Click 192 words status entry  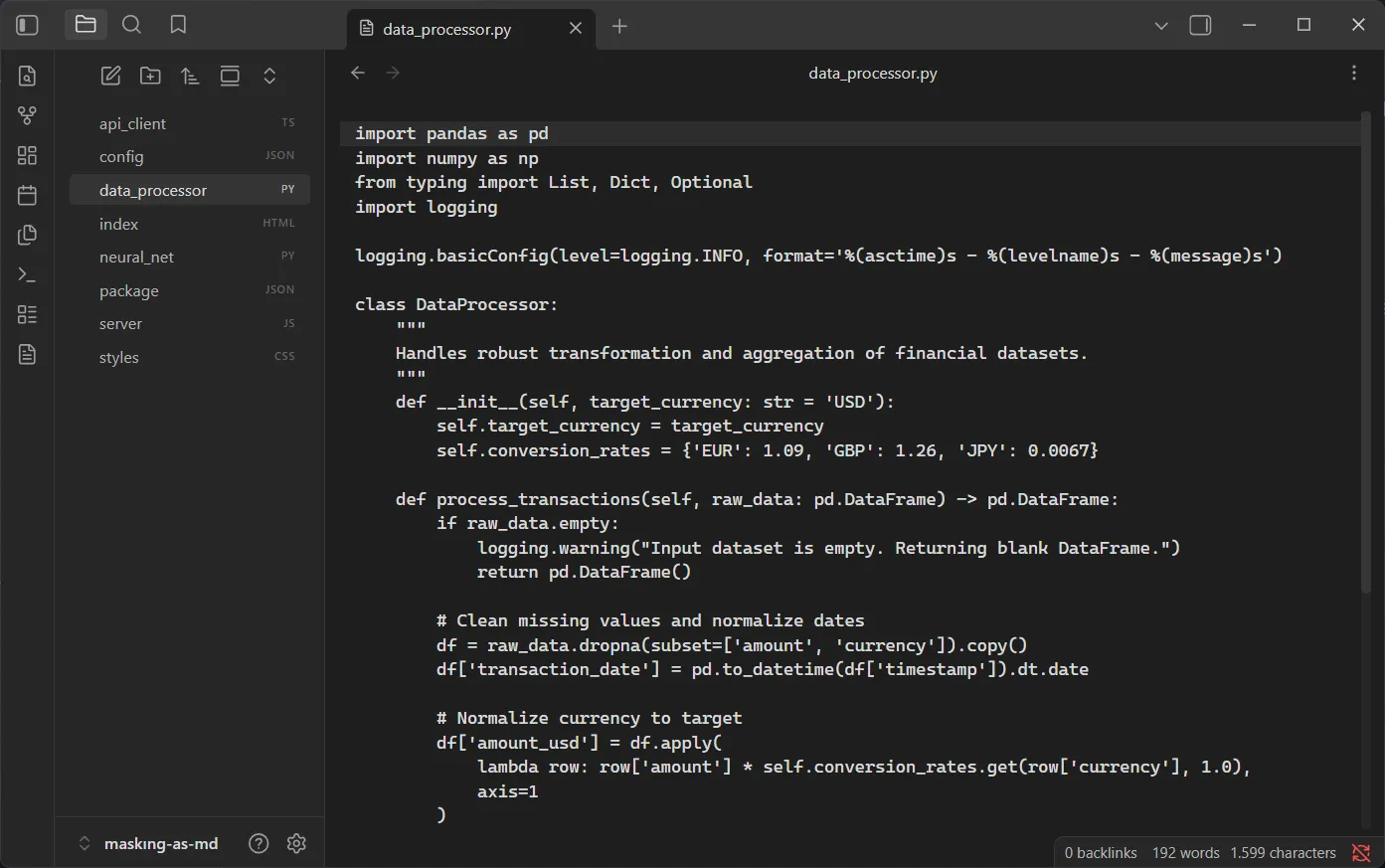(x=1186, y=853)
